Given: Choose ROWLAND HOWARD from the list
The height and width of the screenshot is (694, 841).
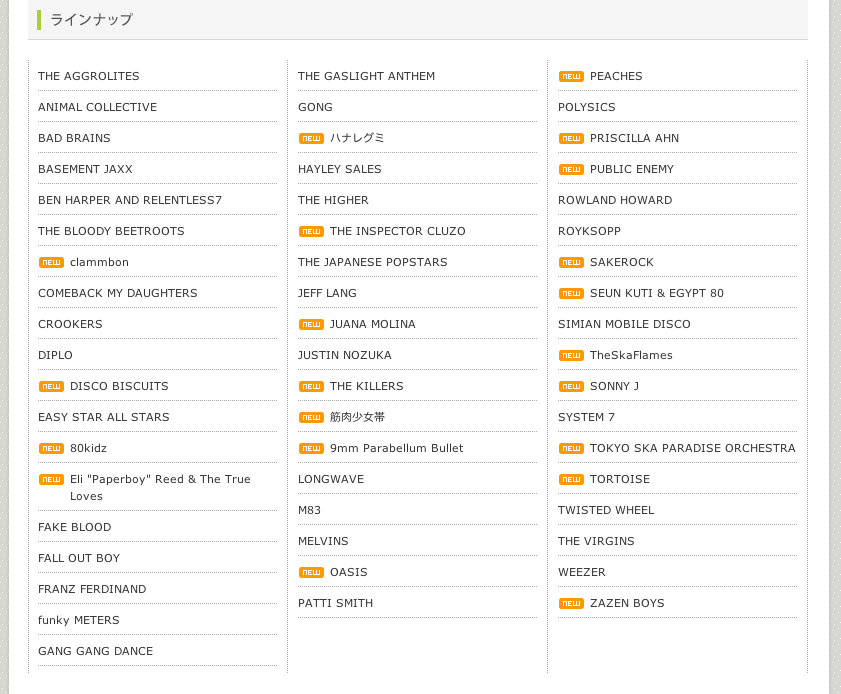Looking at the screenshot, I should pyautogui.click(x=615, y=200).
